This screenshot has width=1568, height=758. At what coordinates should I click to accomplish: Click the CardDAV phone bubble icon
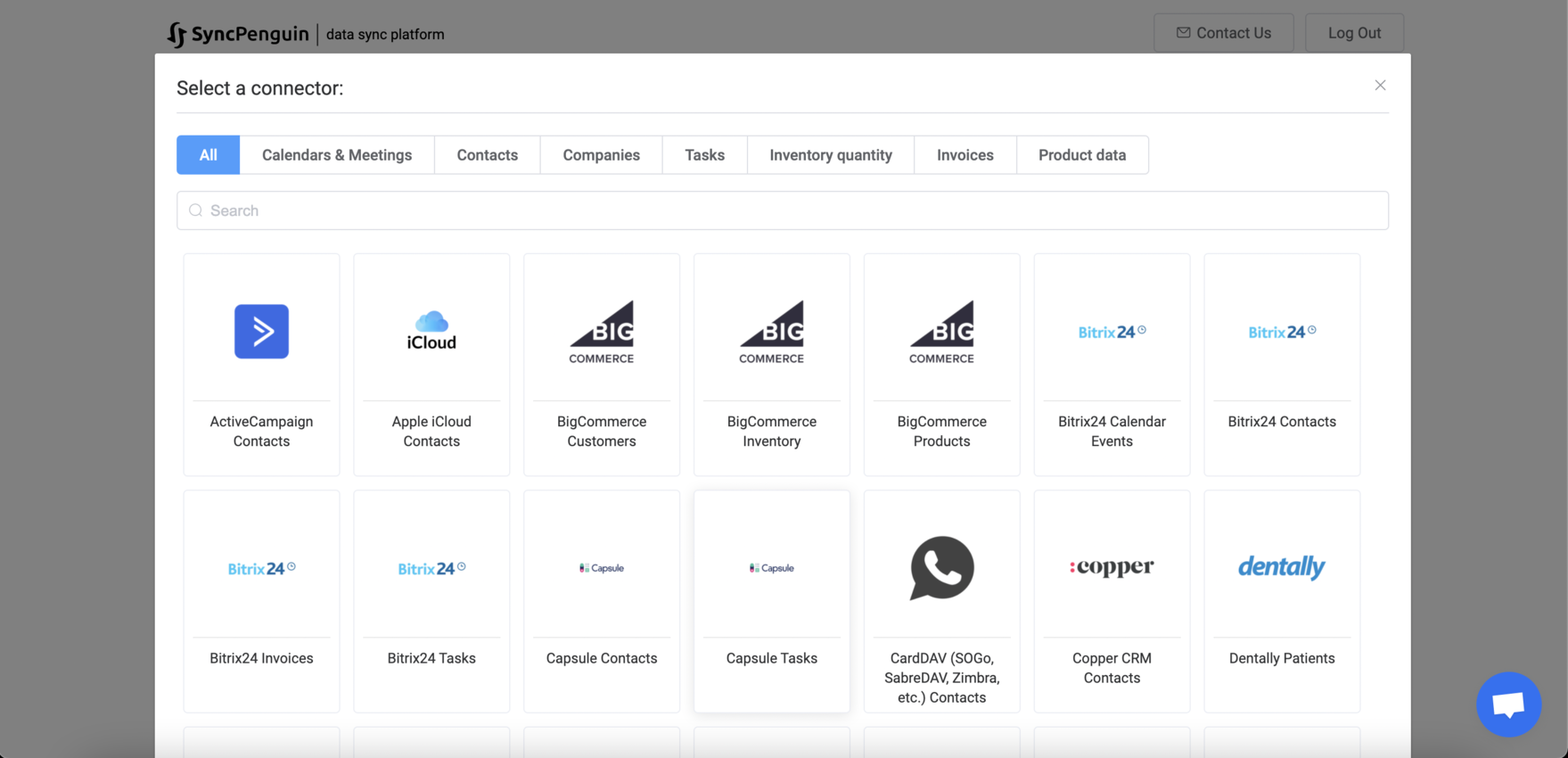[x=942, y=568]
